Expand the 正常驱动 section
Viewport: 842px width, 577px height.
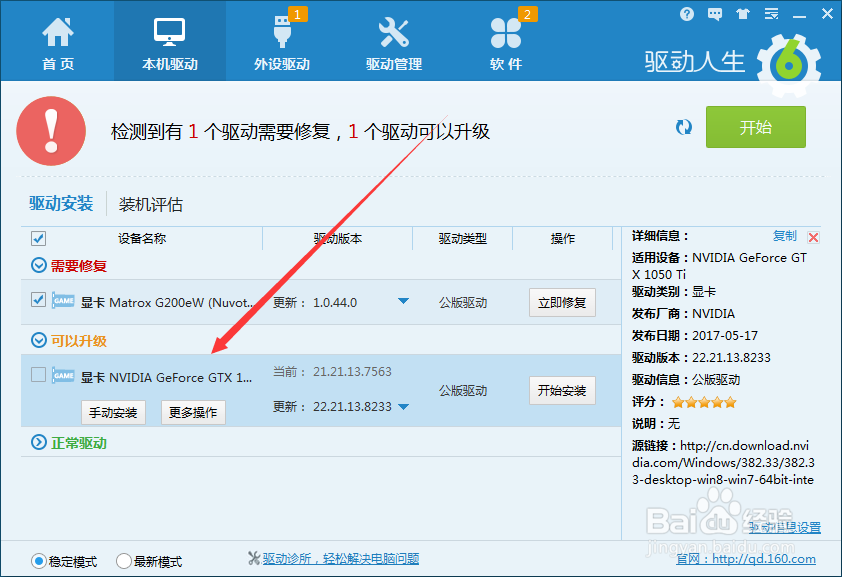39,442
